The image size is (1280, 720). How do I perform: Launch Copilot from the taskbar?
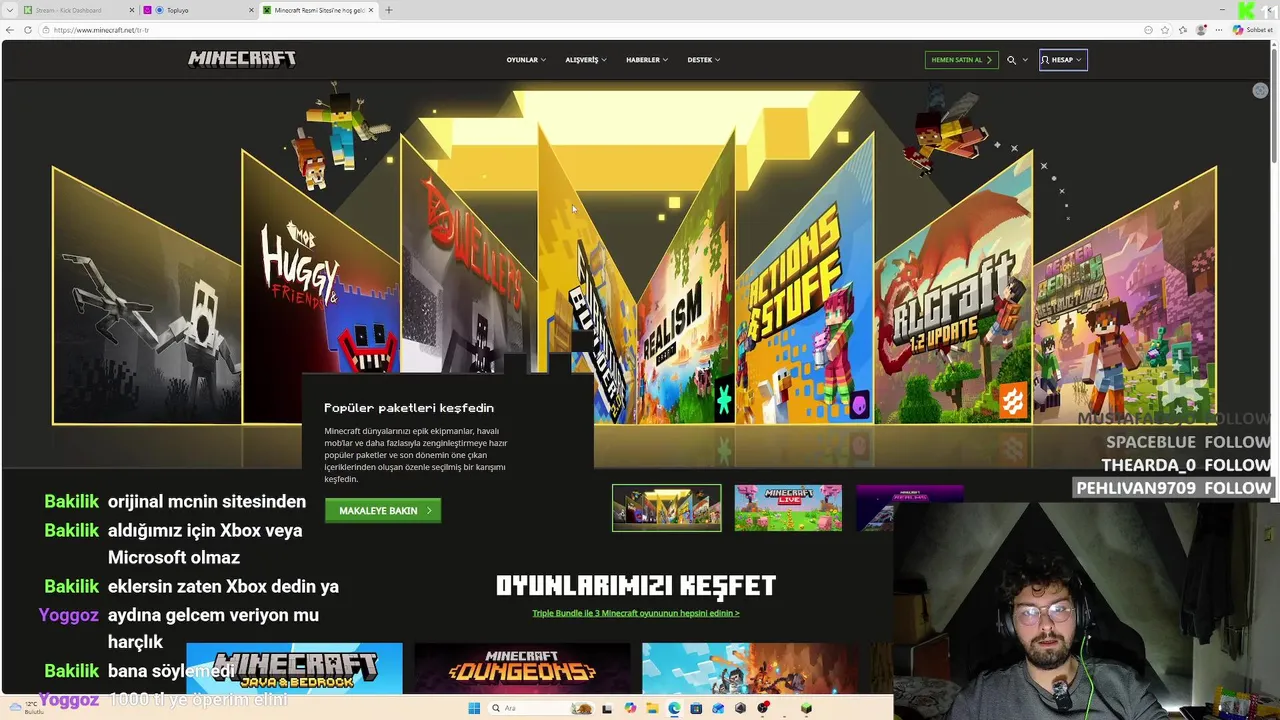click(x=630, y=708)
